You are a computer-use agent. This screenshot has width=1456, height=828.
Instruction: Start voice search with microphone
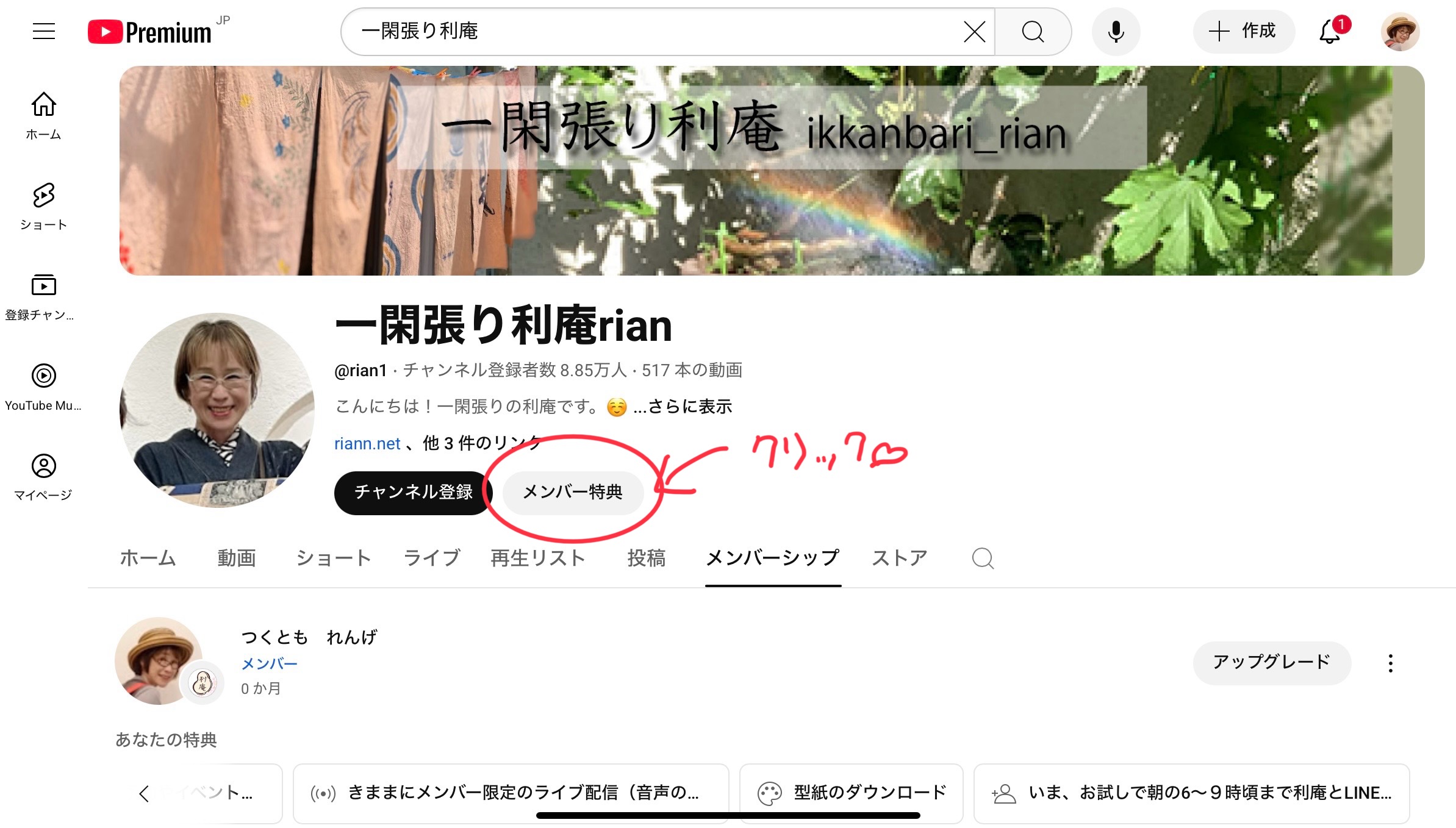(x=1116, y=32)
